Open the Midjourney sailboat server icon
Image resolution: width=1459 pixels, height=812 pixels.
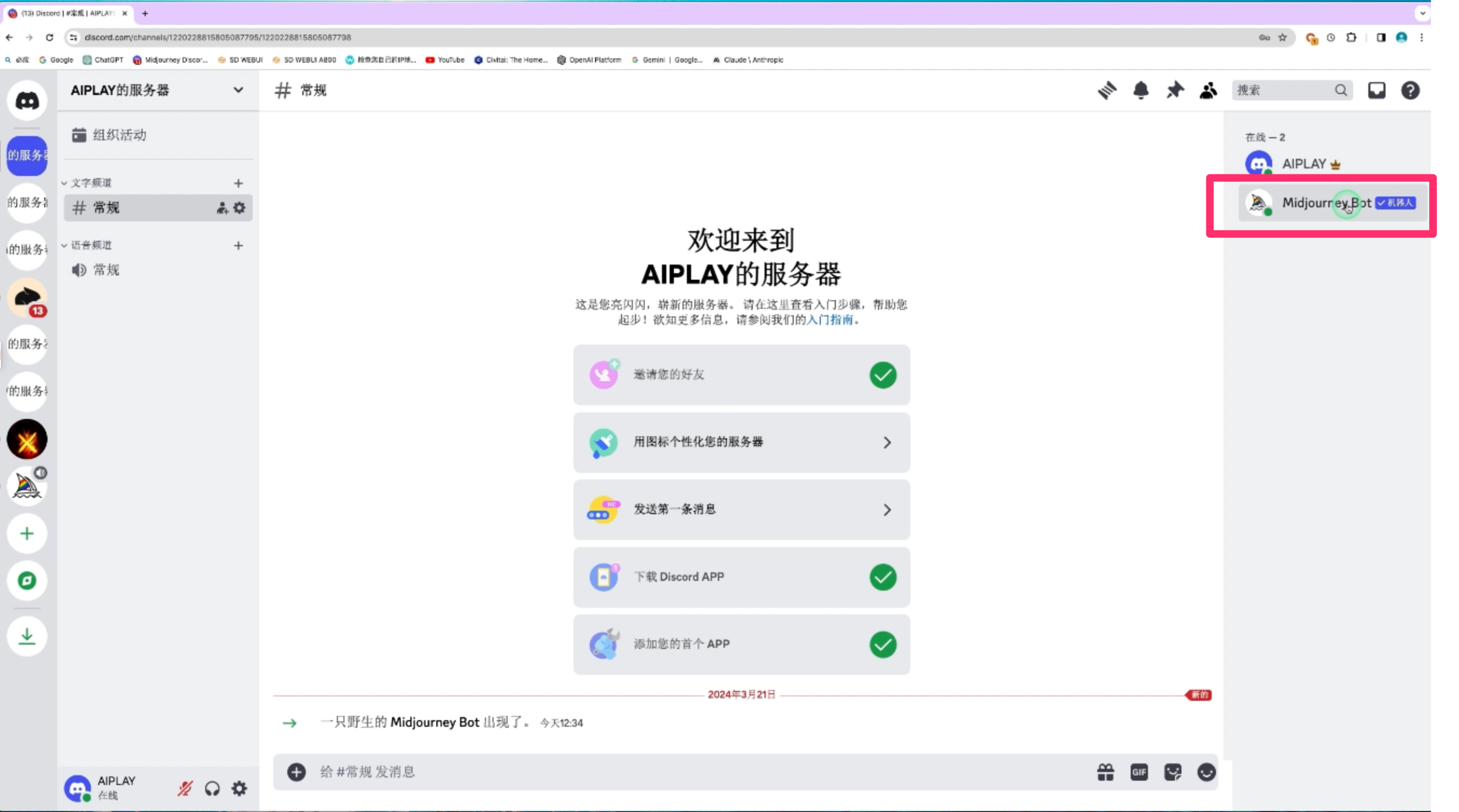click(26, 486)
